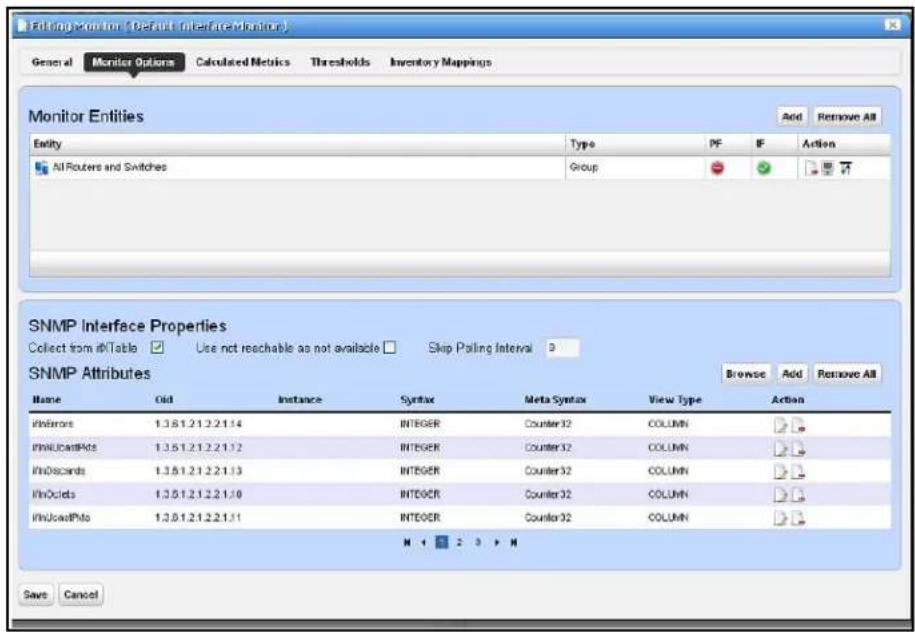The width and height of the screenshot is (915, 632).
Task: Edit the ifInNUcastPkts attribute via its icon
Action: click(x=780, y=448)
